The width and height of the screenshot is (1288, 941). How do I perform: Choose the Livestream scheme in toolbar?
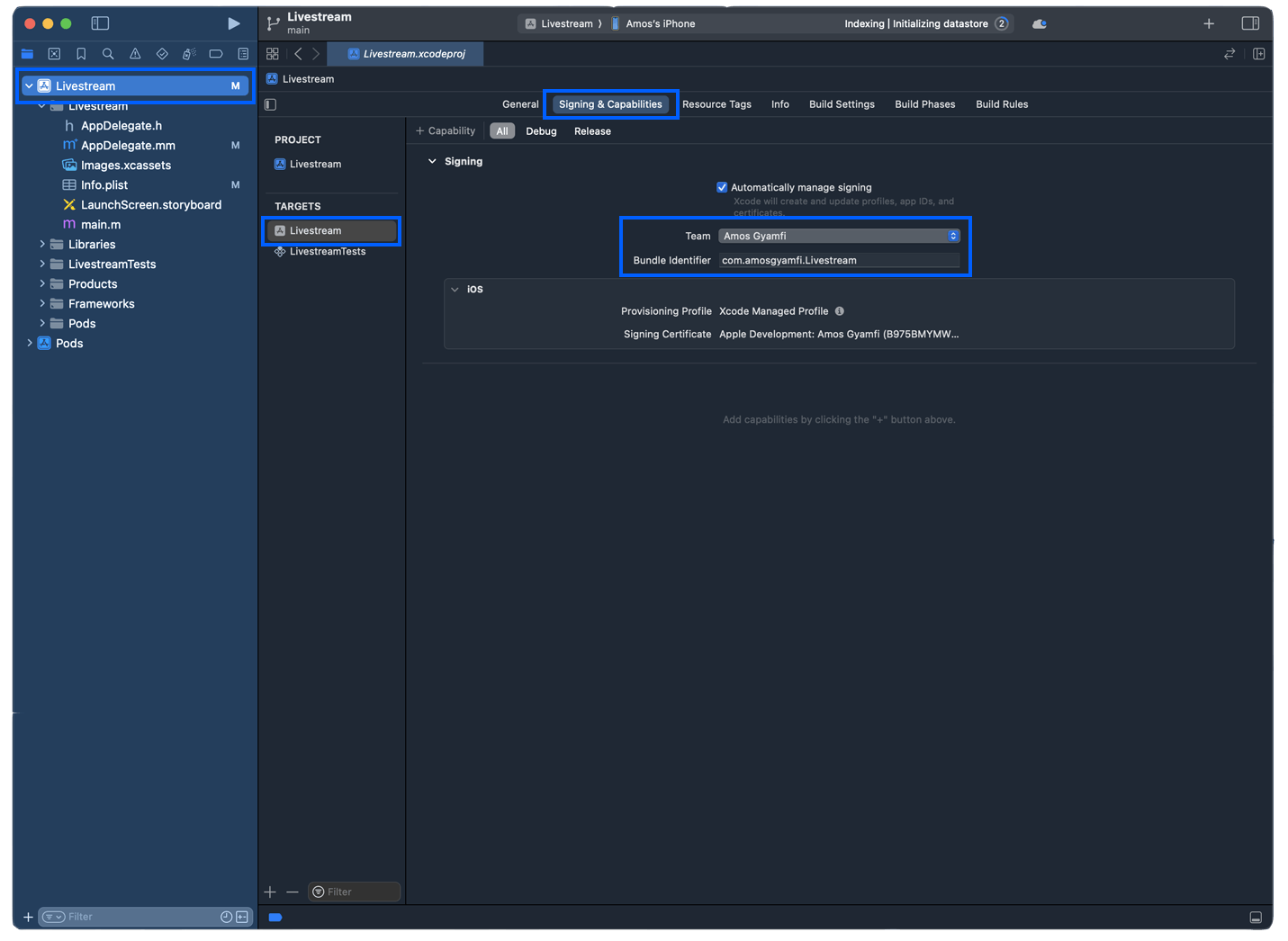pos(559,24)
